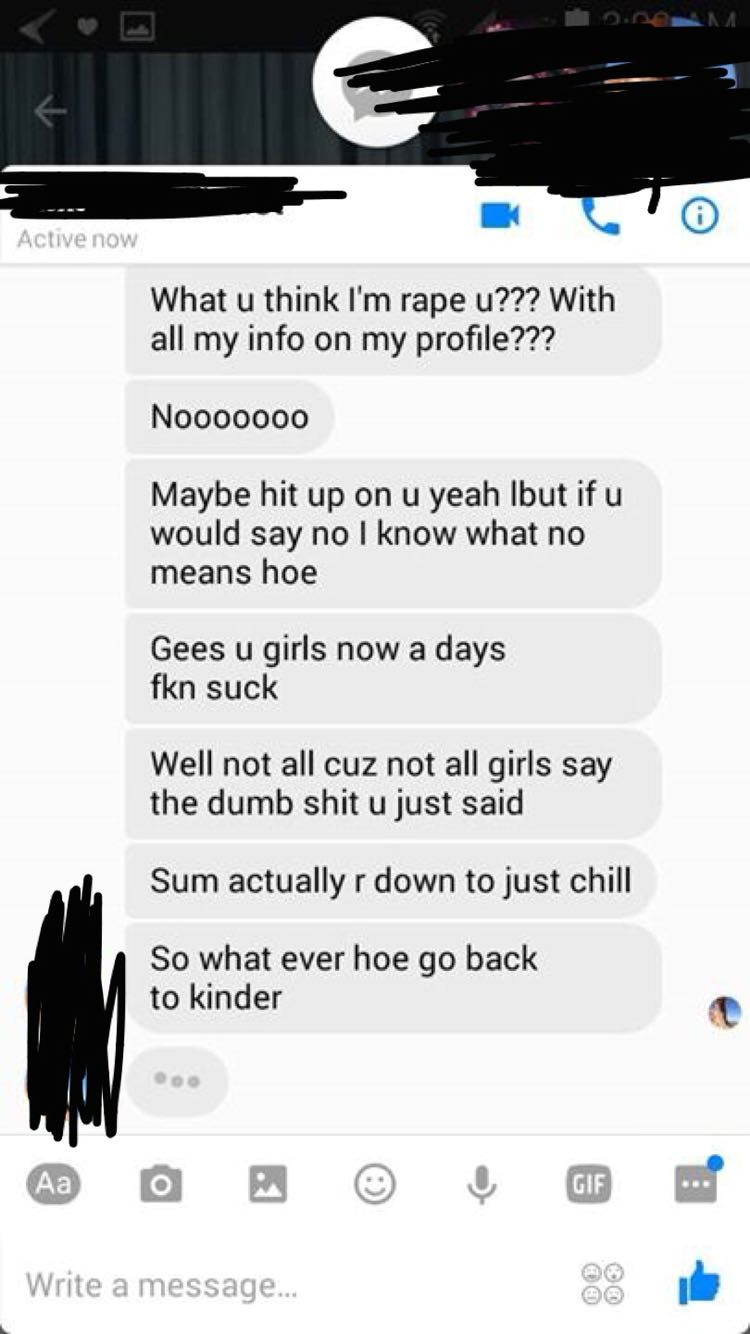Tap the Write a message field
Screen dimensions: 750x1334
pyautogui.click(x=290, y=1284)
